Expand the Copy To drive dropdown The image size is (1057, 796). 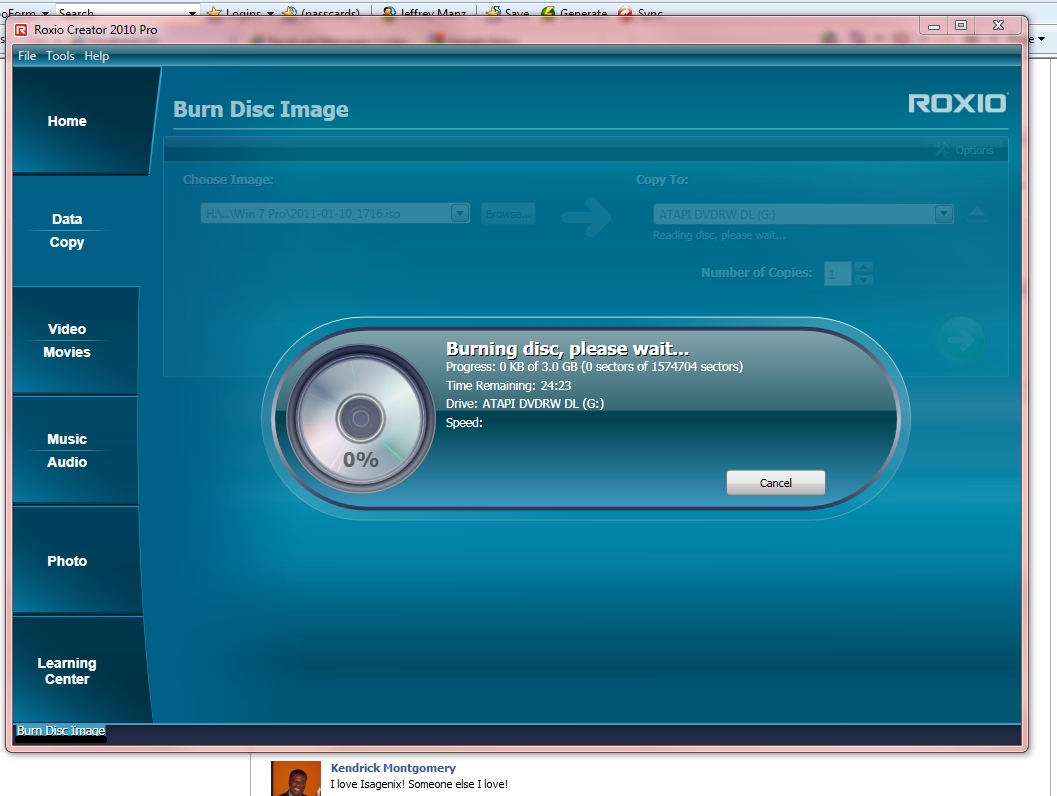(944, 214)
